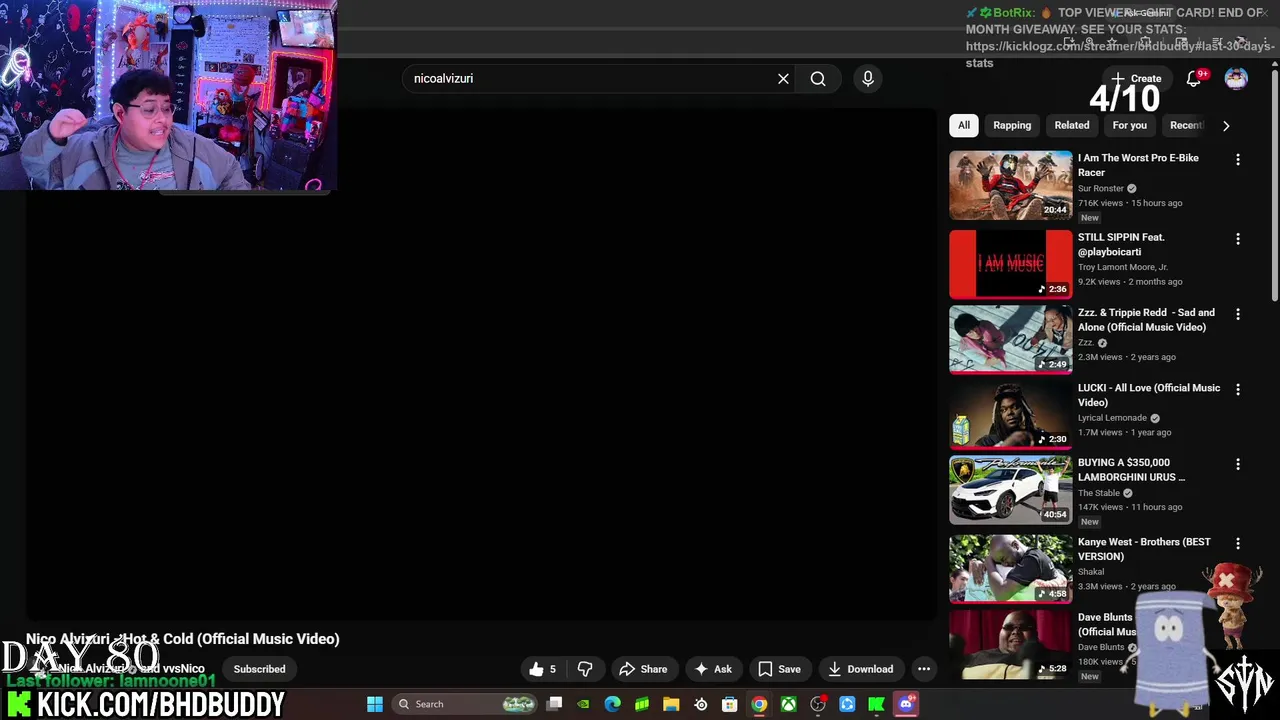Open options for BUYING A $350,000 LAMBORGHINI video
This screenshot has height=720, width=1280.
(1238, 464)
